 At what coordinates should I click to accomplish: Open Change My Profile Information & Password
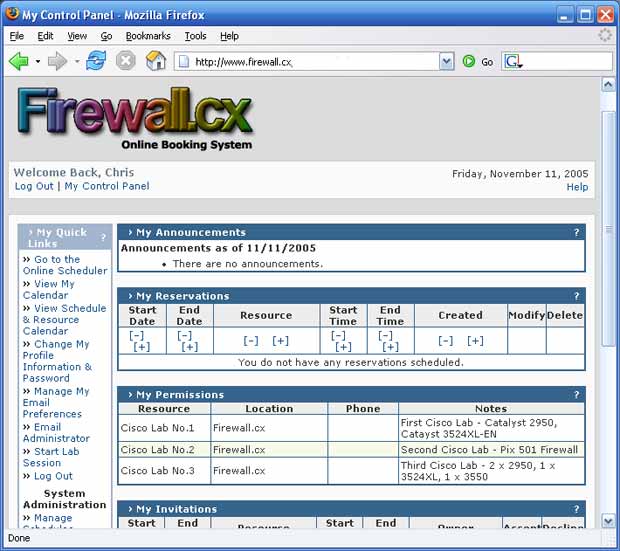[57, 361]
